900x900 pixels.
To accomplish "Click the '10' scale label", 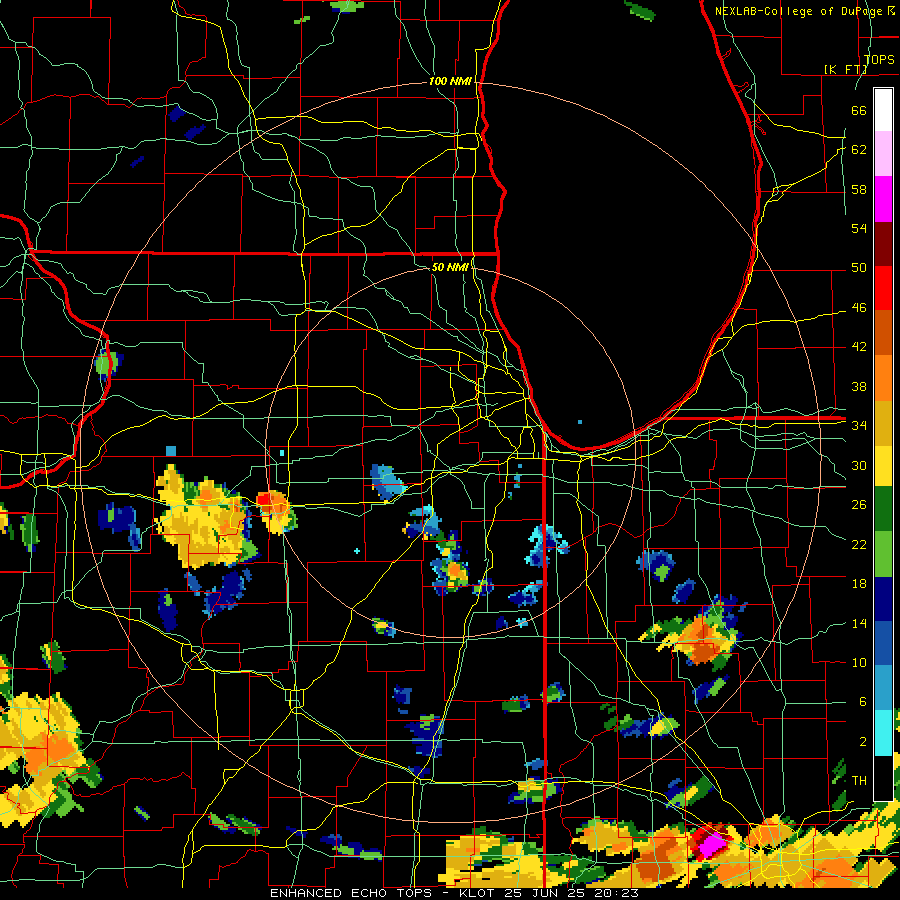I will click(859, 662).
